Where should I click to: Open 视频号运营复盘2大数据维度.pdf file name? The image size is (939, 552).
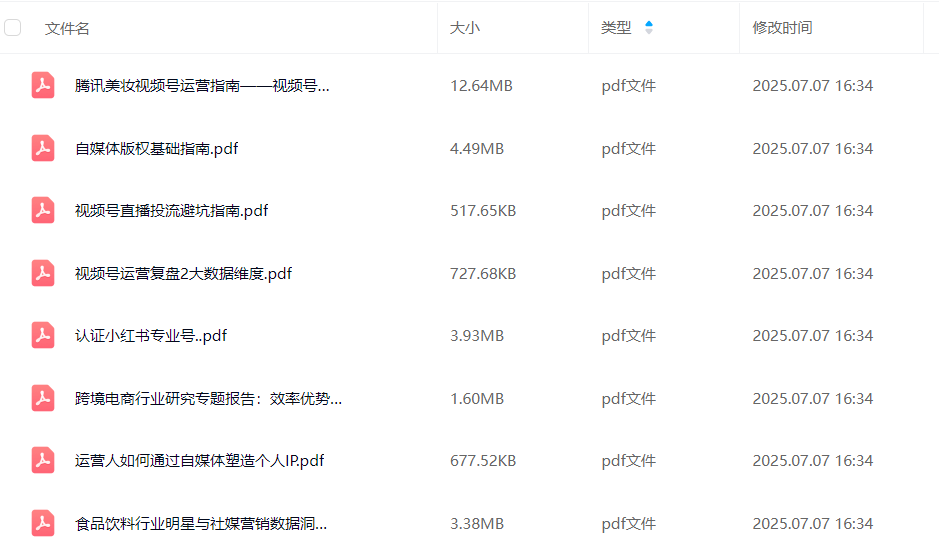coord(183,274)
